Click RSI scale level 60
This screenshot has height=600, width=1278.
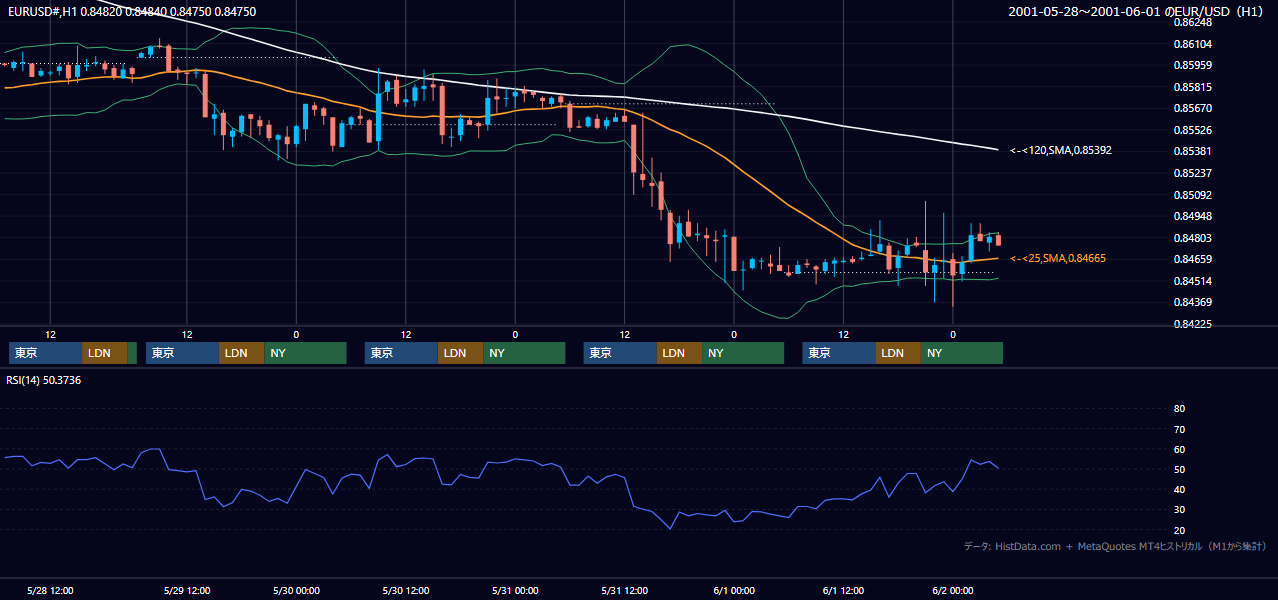1179,449
